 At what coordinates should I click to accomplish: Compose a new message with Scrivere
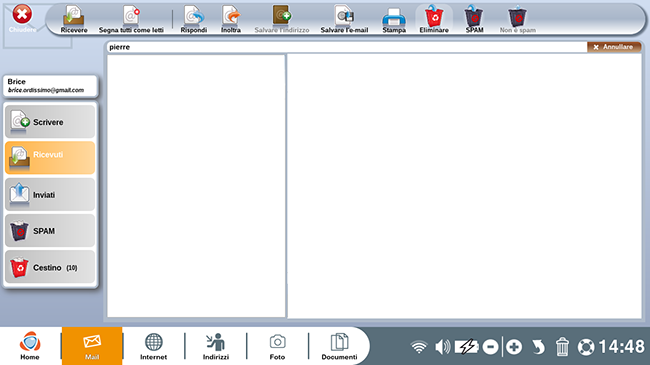(50, 122)
